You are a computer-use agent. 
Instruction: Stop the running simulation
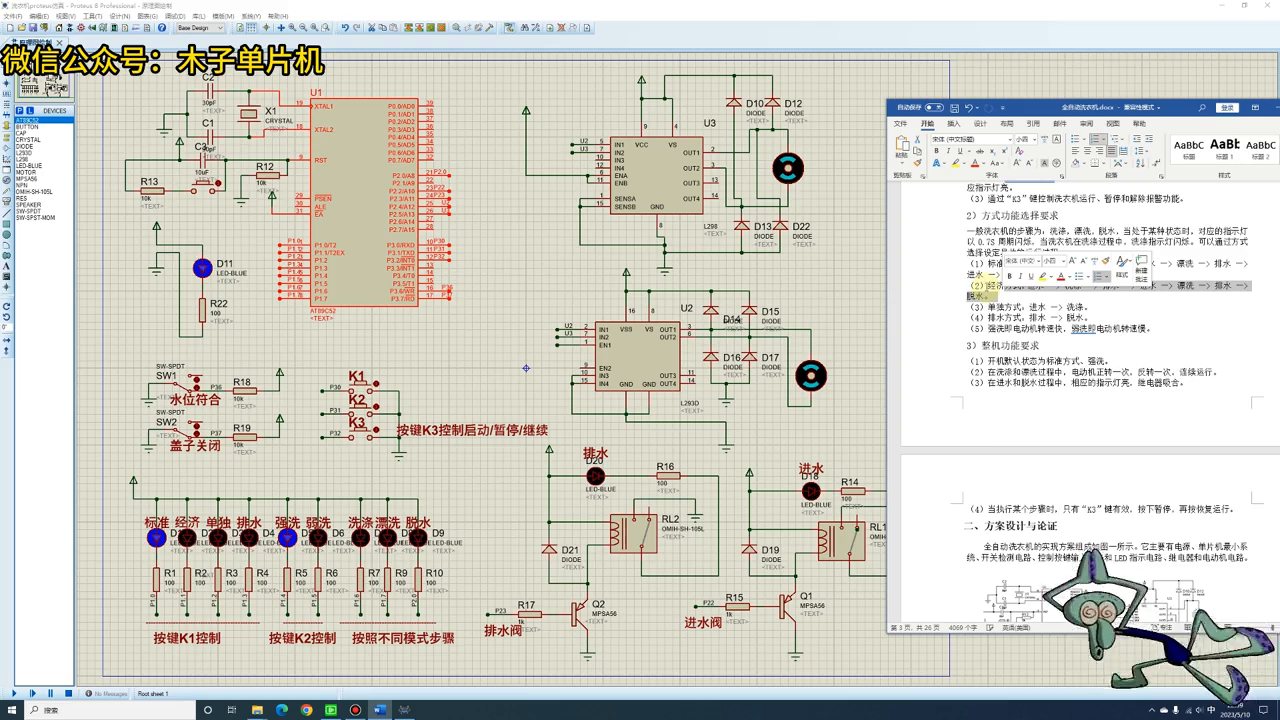pos(68,693)
